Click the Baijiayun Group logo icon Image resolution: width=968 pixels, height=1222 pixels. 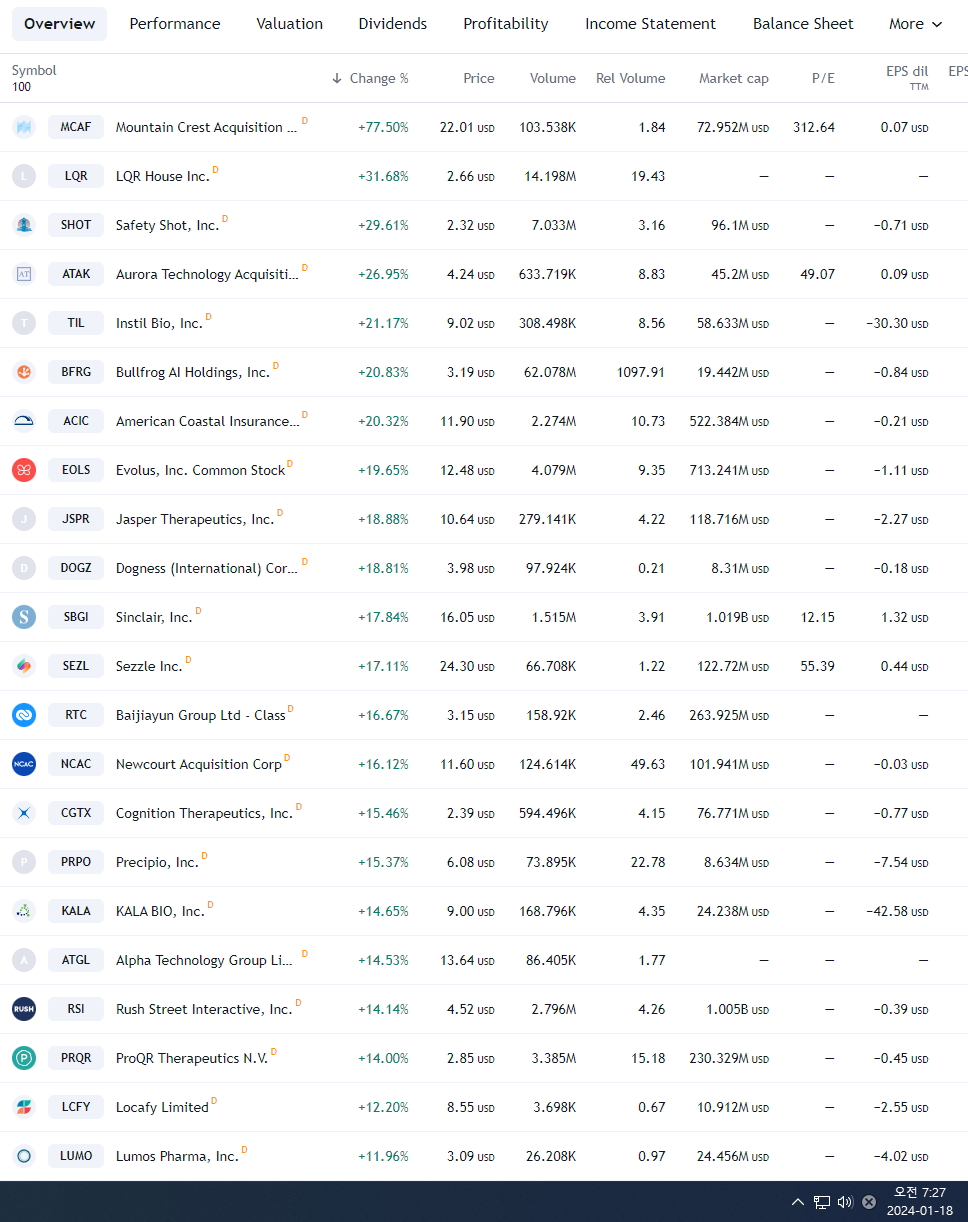click(x=24, y=715)
